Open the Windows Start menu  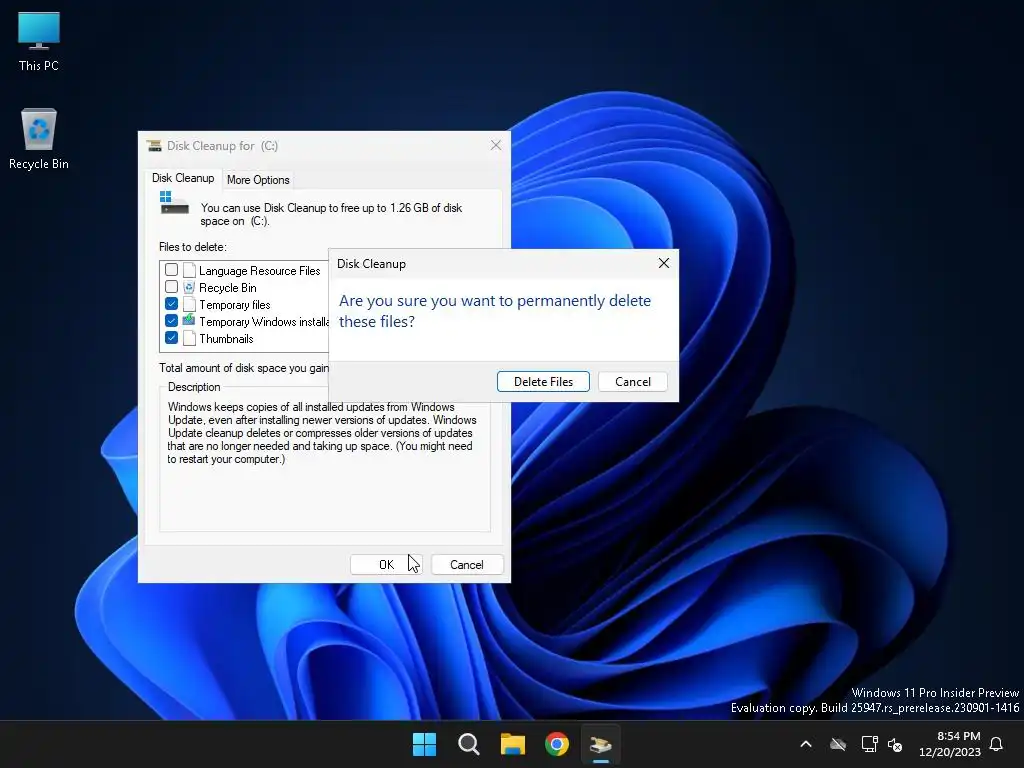(x=424, y=744)
